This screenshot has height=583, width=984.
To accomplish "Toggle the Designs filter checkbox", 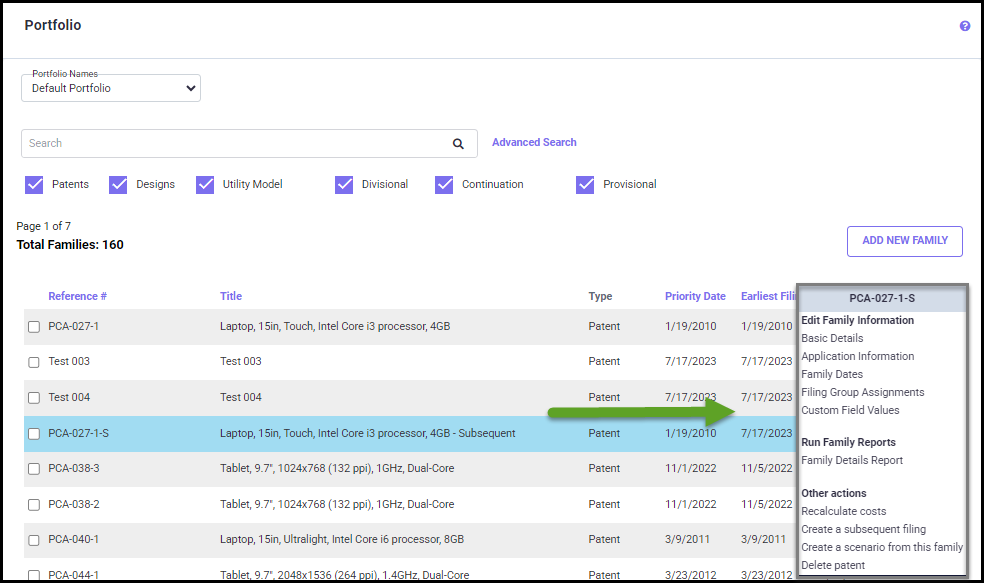I will click(118, 184).
